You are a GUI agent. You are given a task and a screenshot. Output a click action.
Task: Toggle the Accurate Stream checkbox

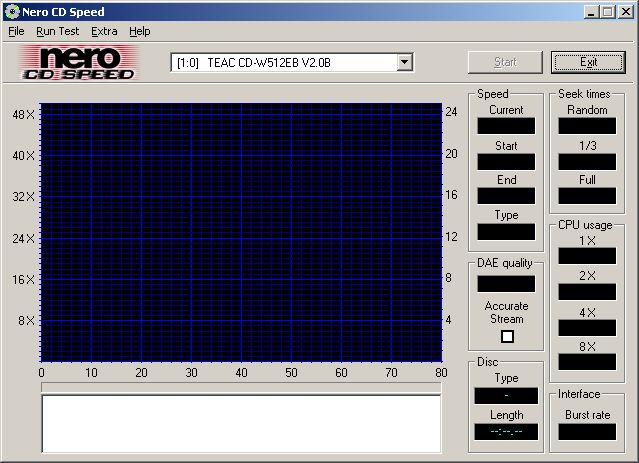[507, 337]
